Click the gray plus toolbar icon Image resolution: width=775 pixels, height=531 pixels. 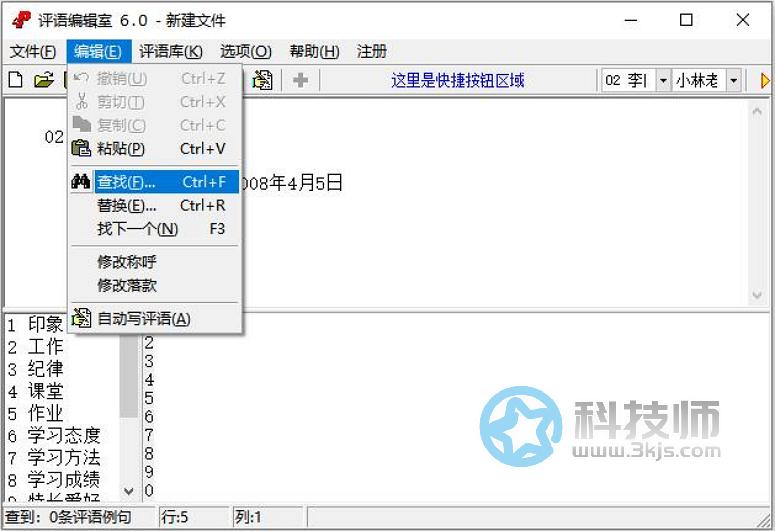(x=301, y=80)
